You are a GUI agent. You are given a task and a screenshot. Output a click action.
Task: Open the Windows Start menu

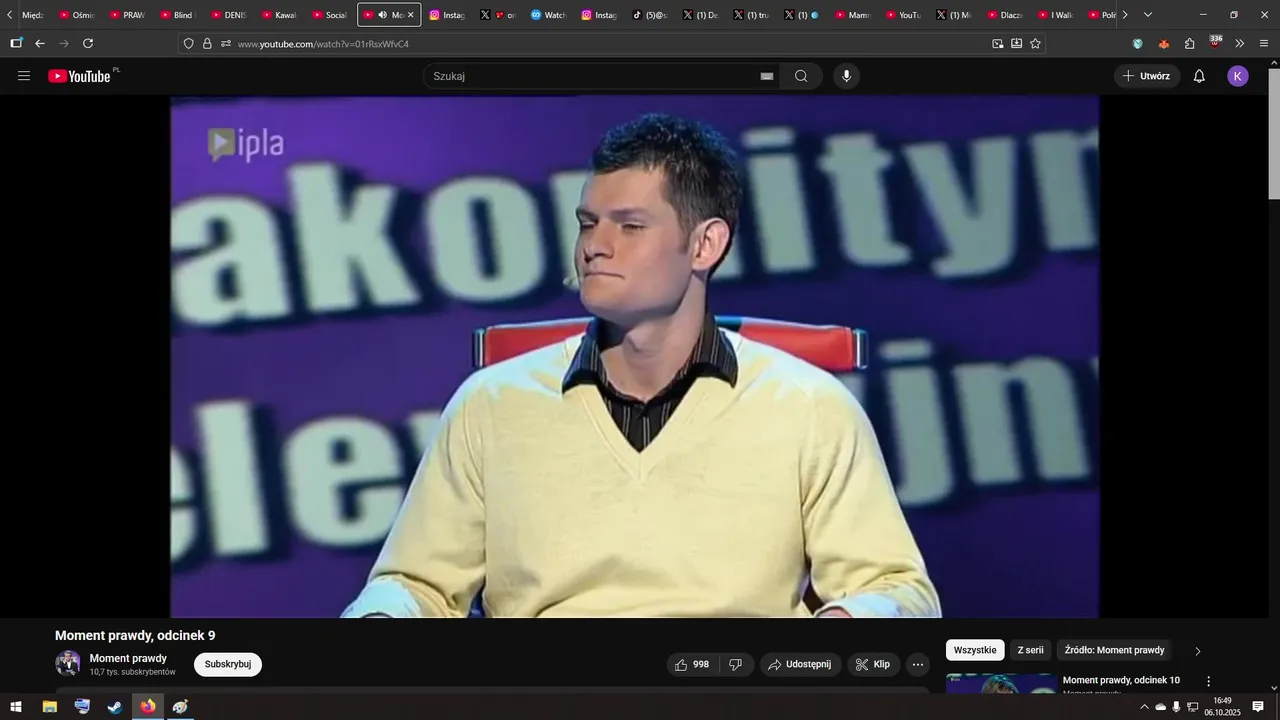click(16, 707)
